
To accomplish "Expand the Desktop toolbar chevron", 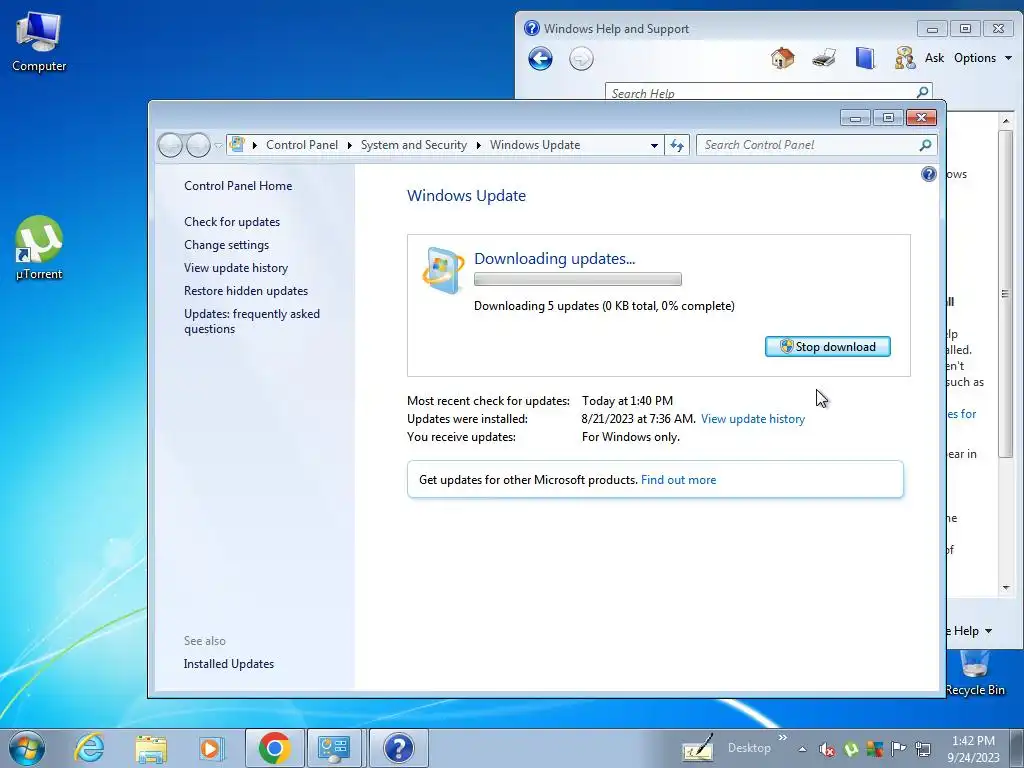I will (782, 738).
